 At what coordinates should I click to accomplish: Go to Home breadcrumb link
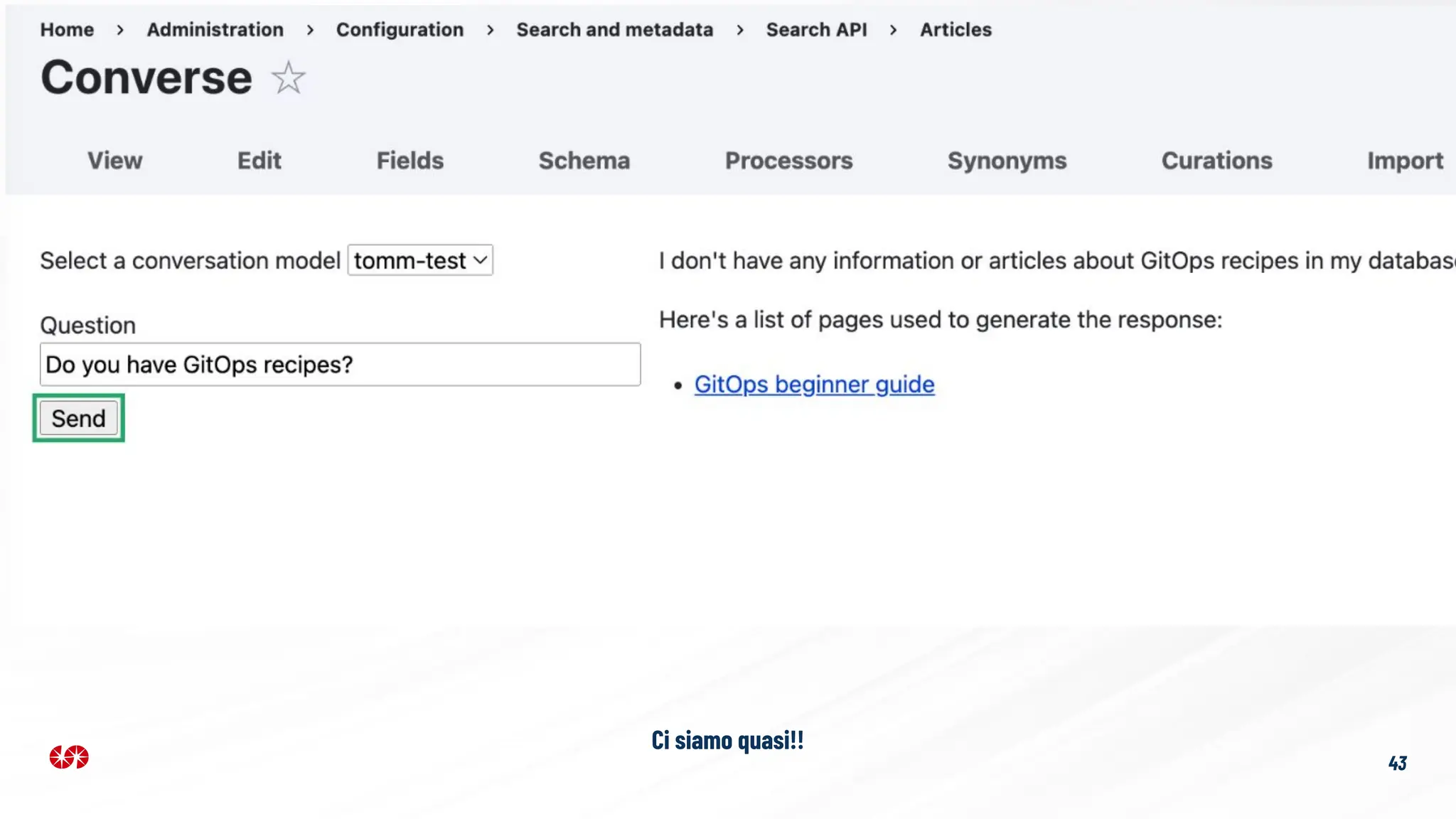coord(67,30)
